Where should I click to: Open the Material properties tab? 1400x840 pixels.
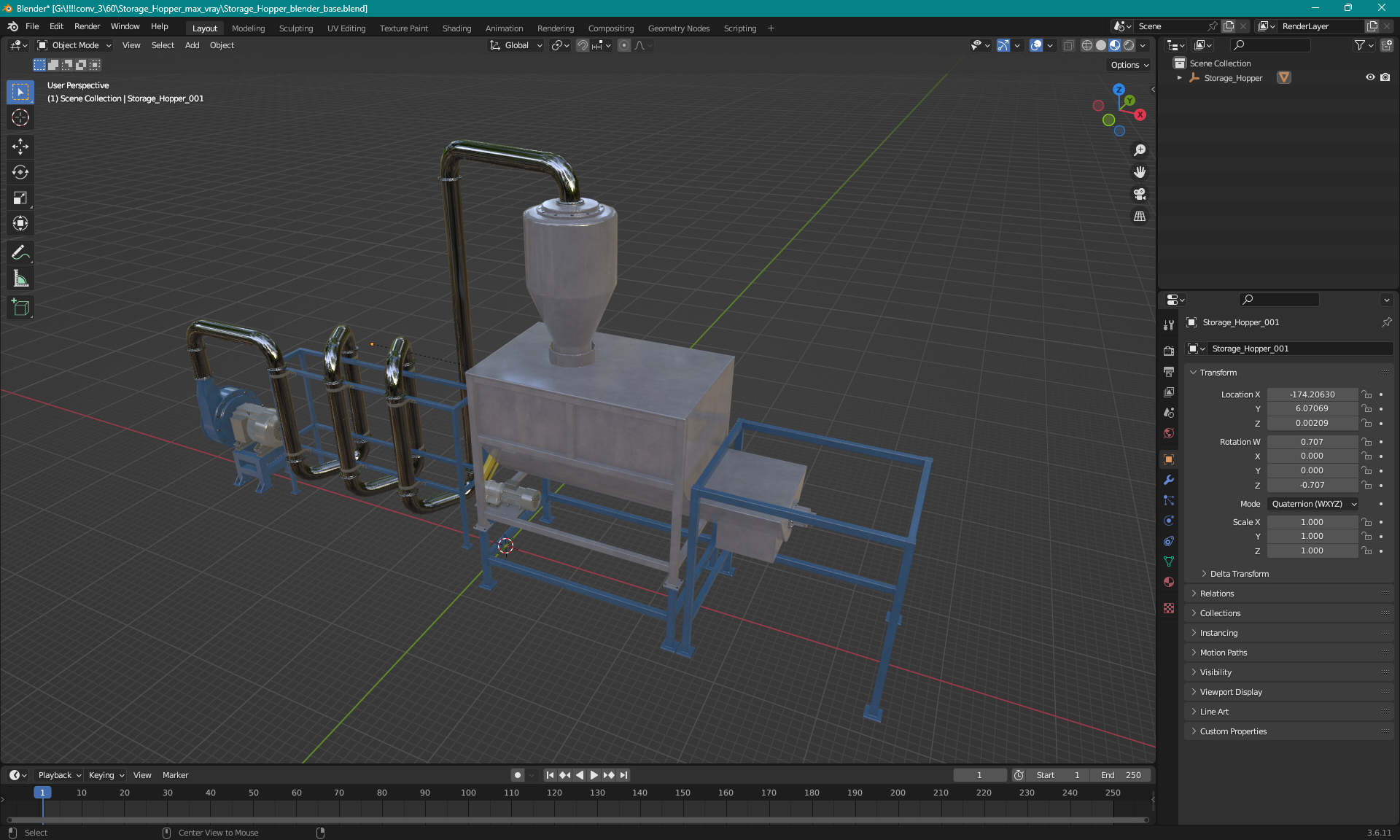coord(1169,582)
